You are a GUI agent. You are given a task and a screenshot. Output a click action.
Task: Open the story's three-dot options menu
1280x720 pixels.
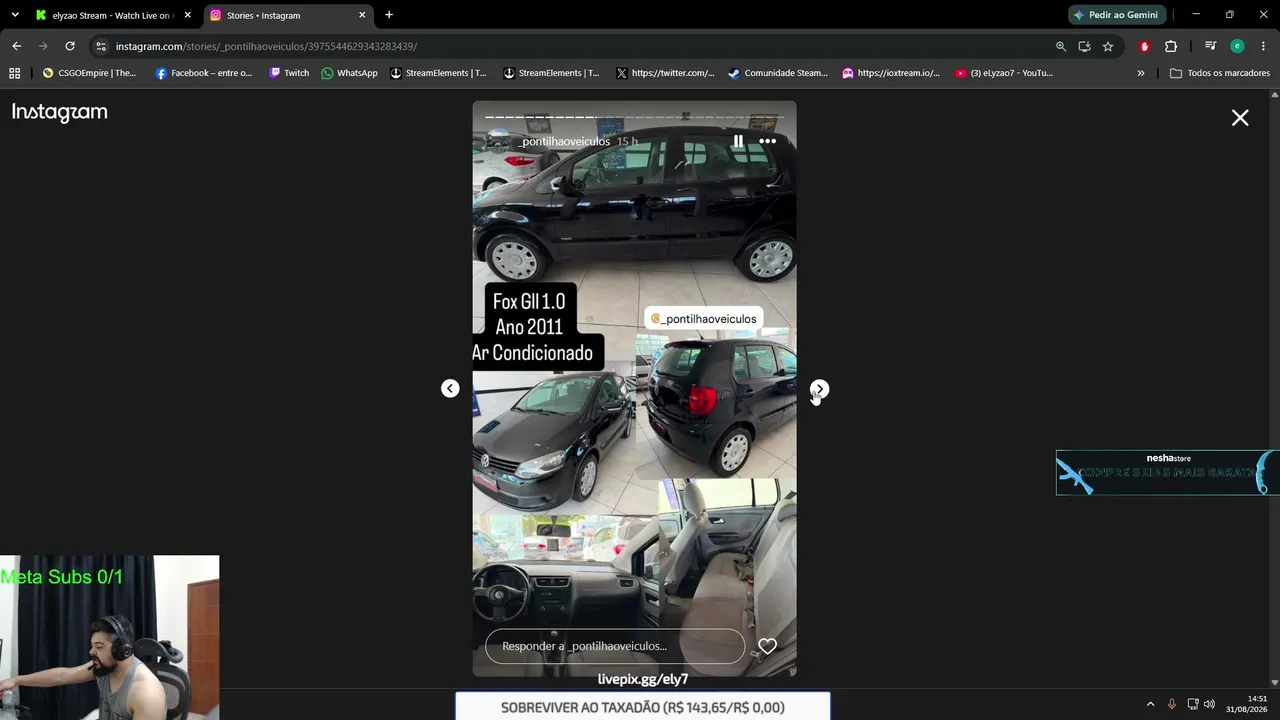tap(767, 141)
